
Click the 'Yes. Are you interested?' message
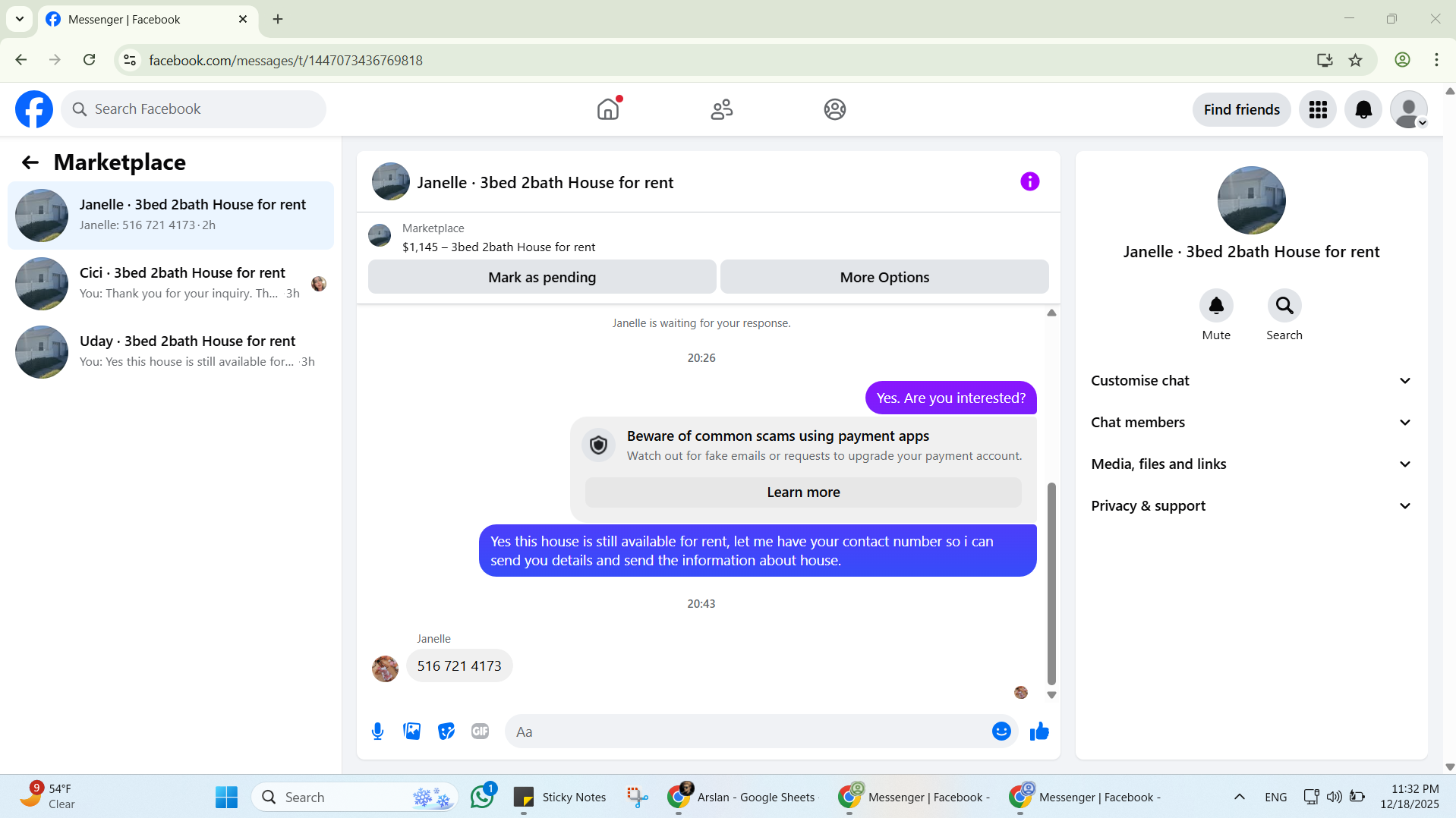point(950,398)
